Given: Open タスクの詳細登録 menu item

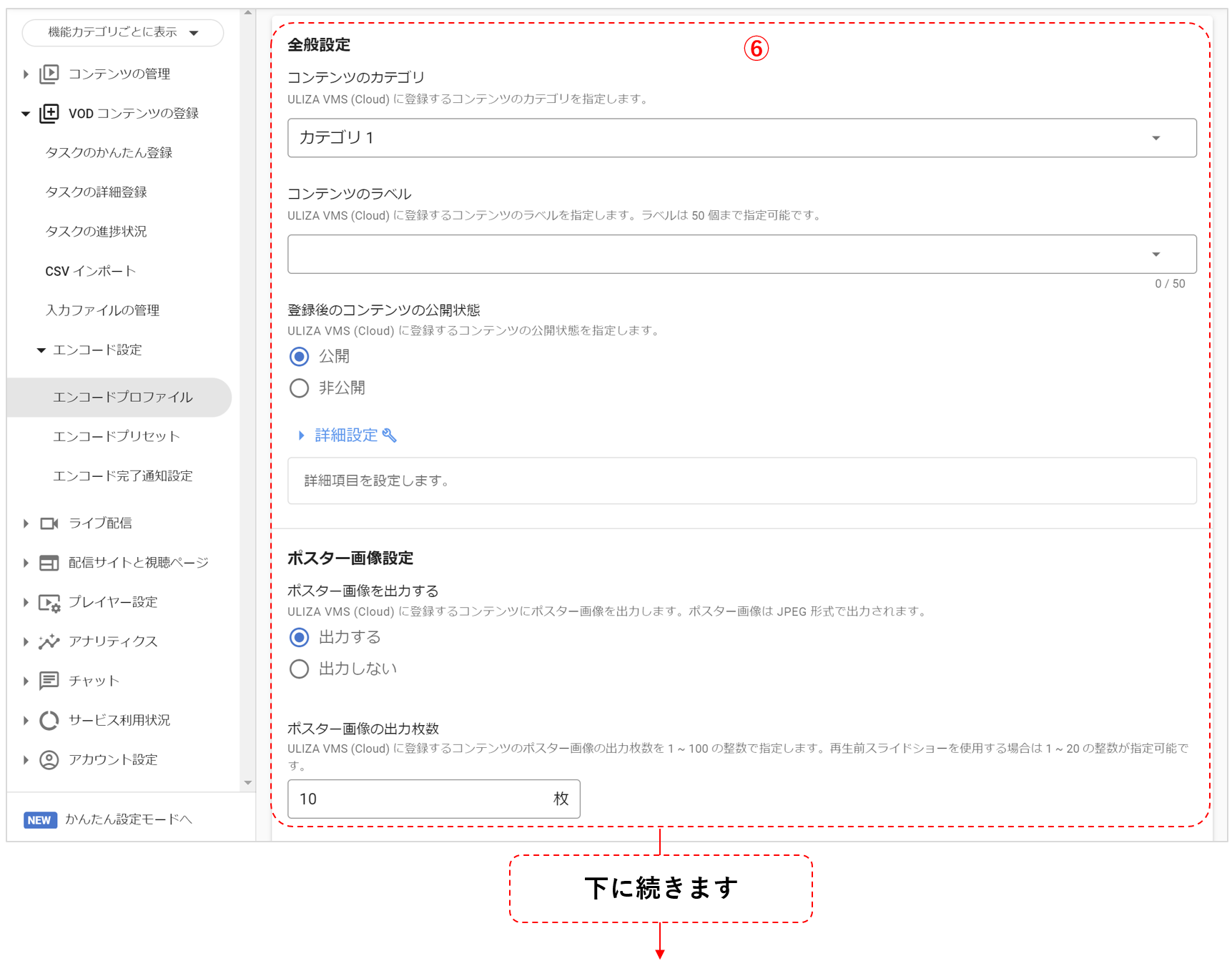Looking at the screenshot, I should coord(96,192).
